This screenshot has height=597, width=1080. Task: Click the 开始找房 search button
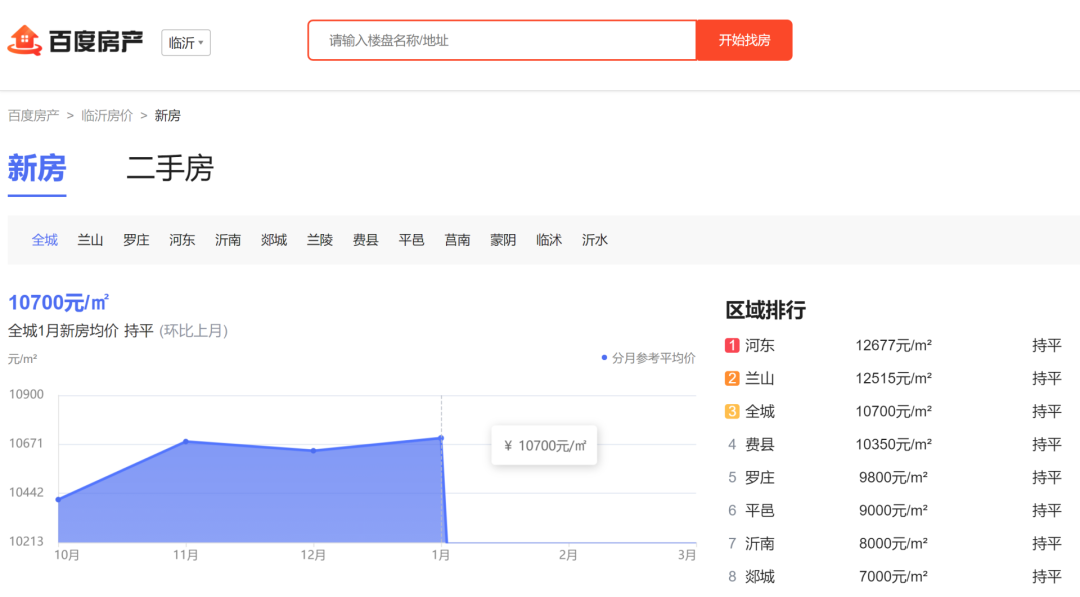click(x=744, y=40)
